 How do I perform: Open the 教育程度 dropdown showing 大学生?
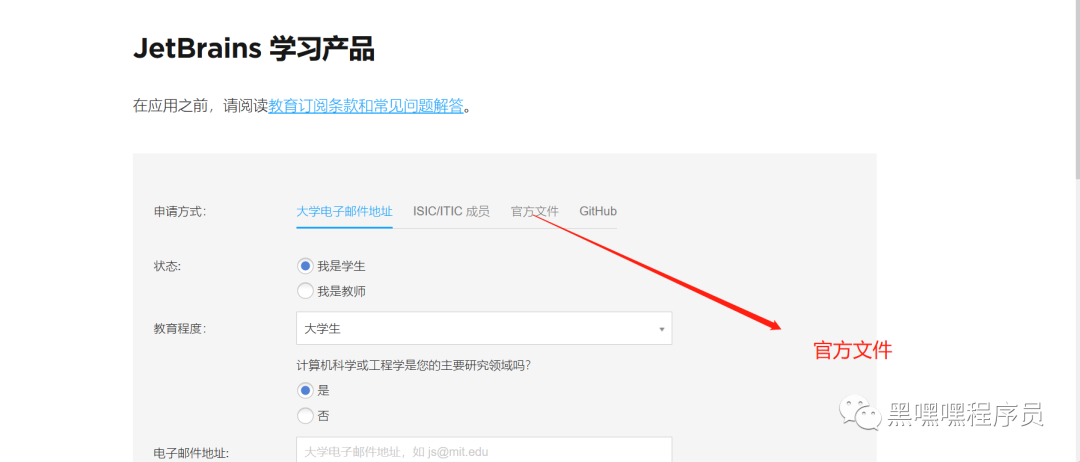coord(484,328)
